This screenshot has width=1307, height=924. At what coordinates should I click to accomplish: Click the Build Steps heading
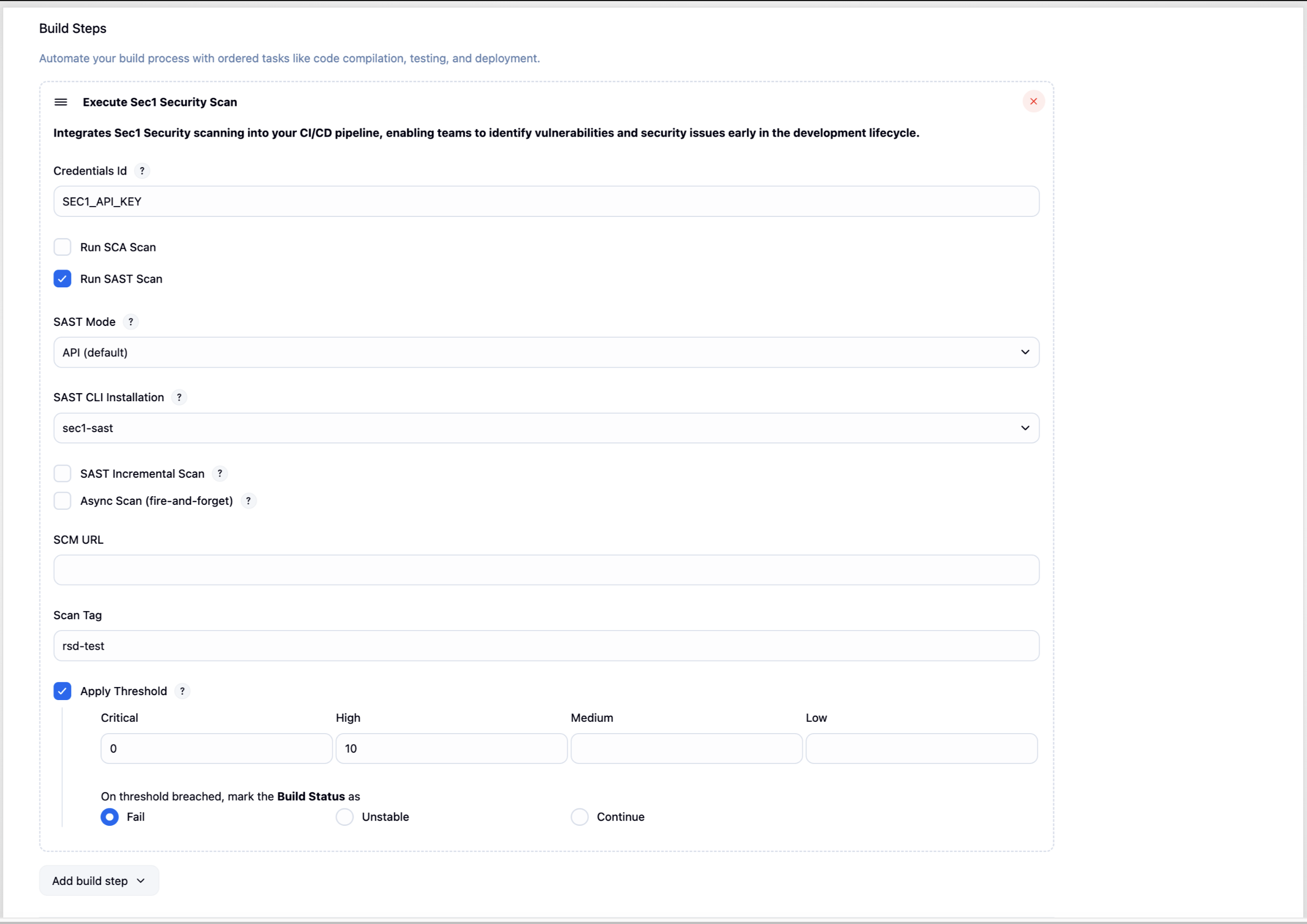point(73,28)
